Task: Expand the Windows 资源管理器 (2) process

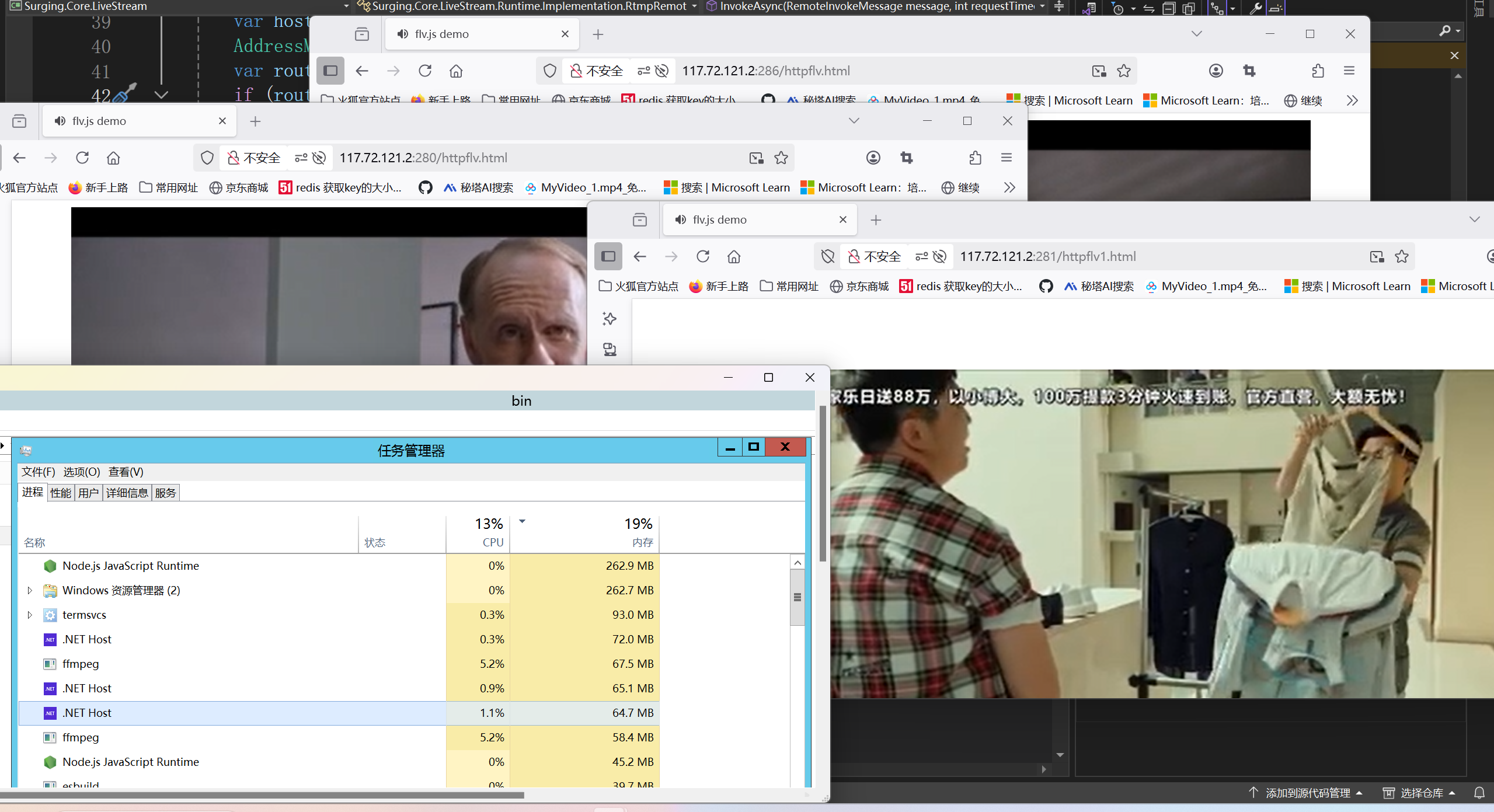Action: 30,590
